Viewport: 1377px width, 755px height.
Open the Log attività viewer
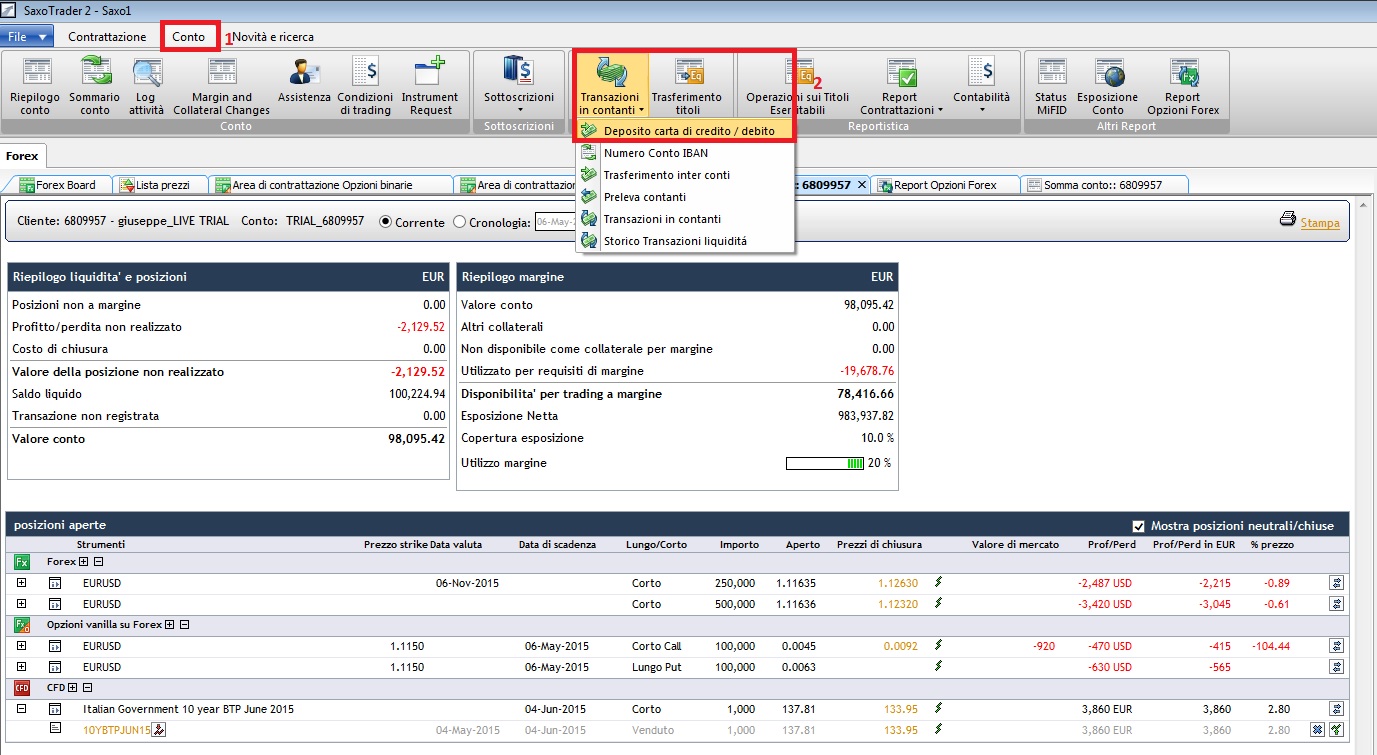[147, 86]
